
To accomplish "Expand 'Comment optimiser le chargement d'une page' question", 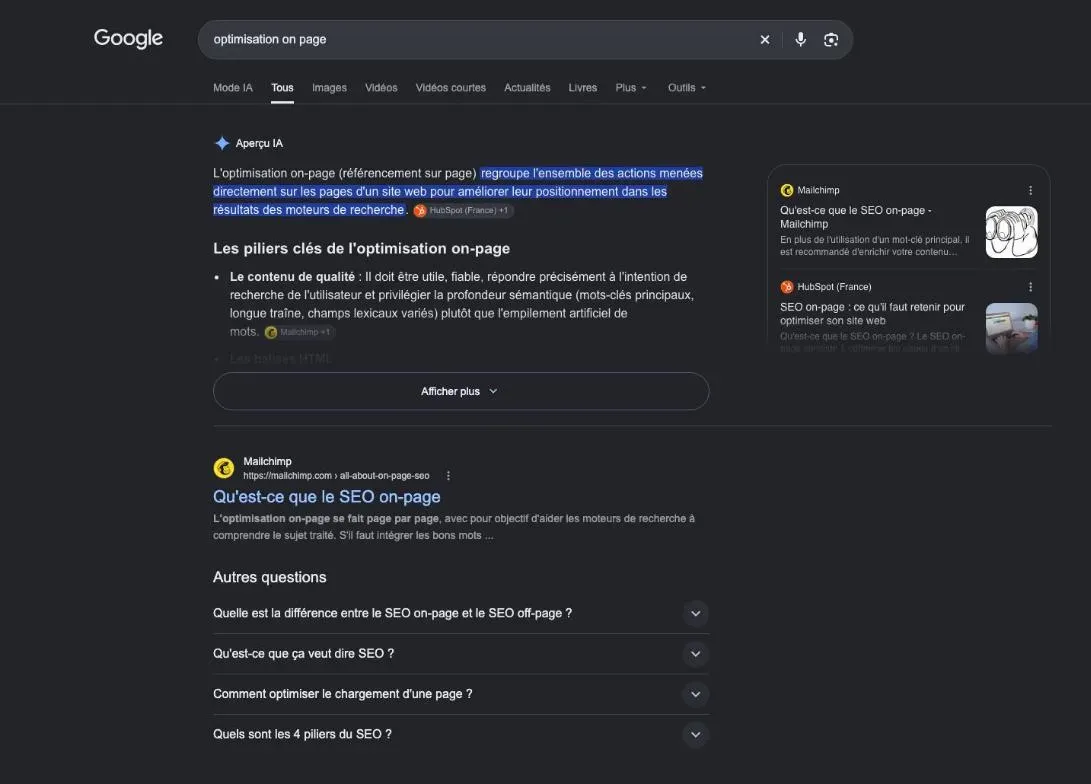I will (461, 694).
